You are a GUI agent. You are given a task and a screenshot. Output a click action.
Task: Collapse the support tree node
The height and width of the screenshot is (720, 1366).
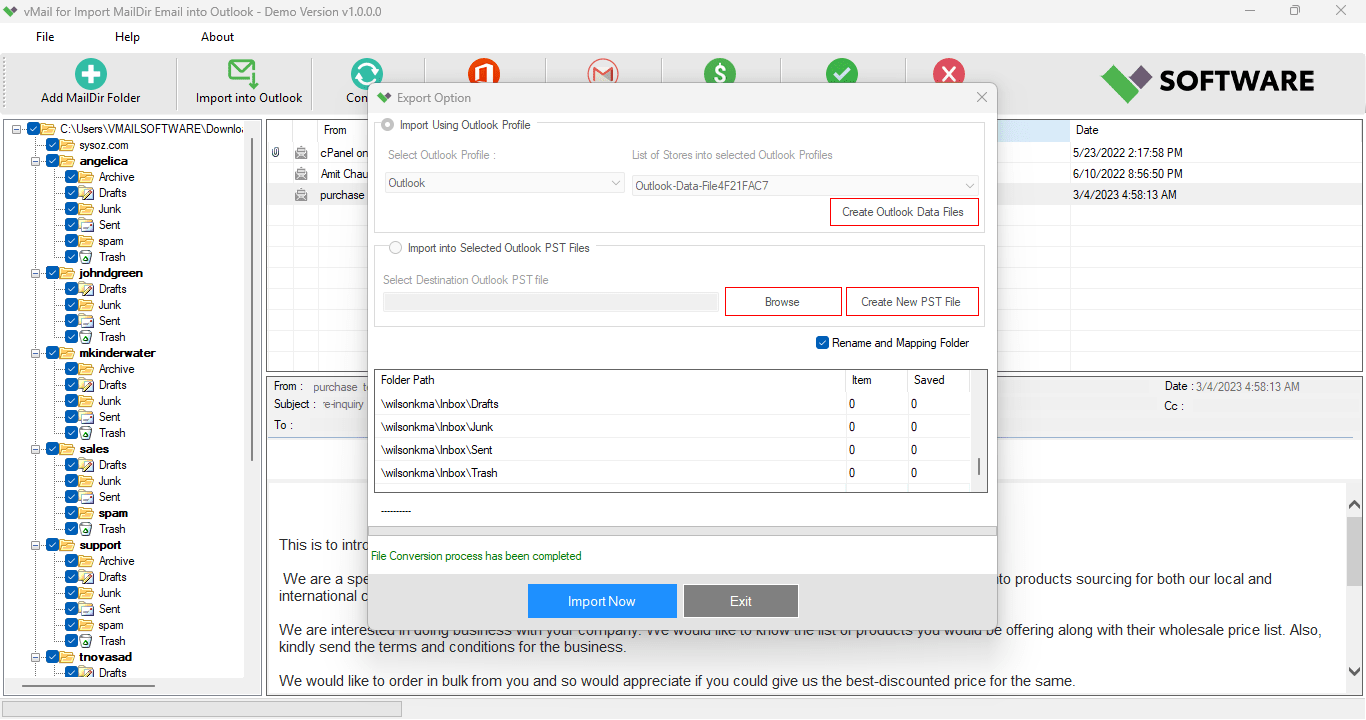(x=35, y=545)
